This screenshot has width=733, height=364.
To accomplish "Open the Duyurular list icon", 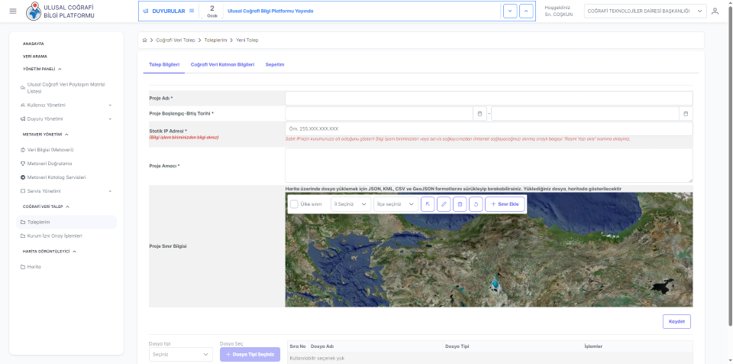I will tap(192, 11).
